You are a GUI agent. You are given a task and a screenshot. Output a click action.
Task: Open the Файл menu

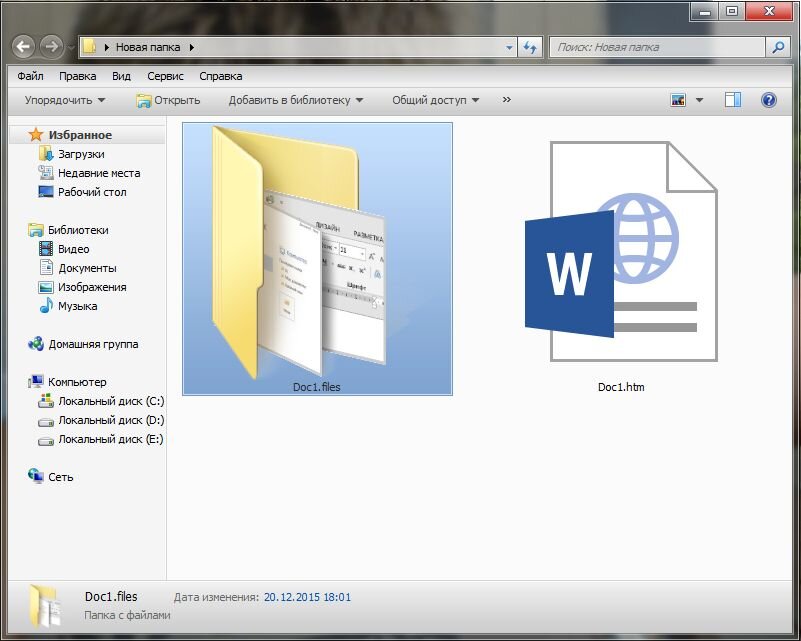(x=30, y=76)
